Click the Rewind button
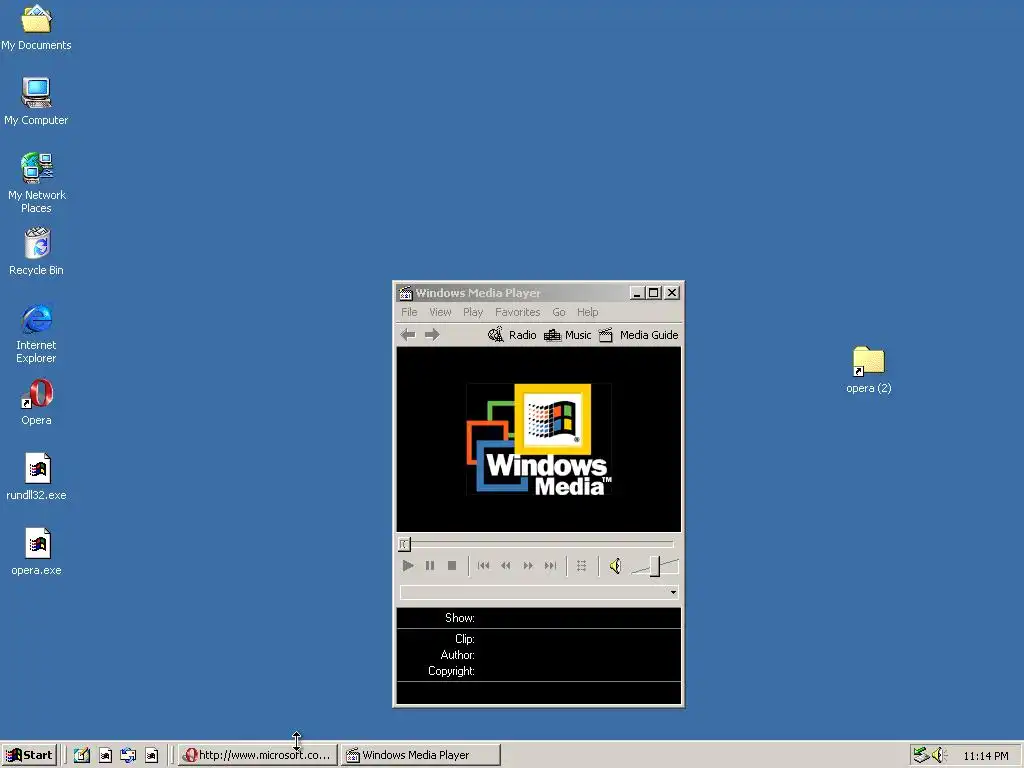1024x768 pixels. click(505, 566)
